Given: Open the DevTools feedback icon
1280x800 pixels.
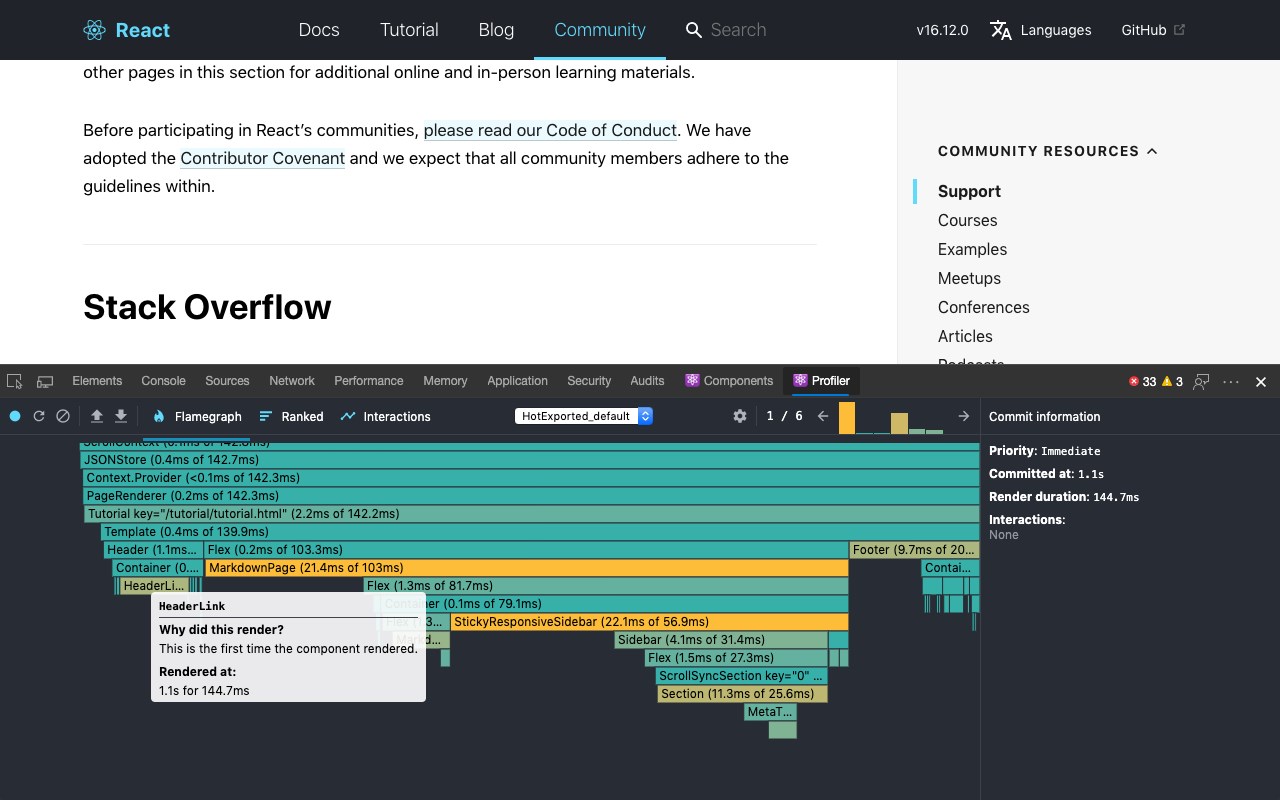Looking at the screenshot, I should (1201, 381).
